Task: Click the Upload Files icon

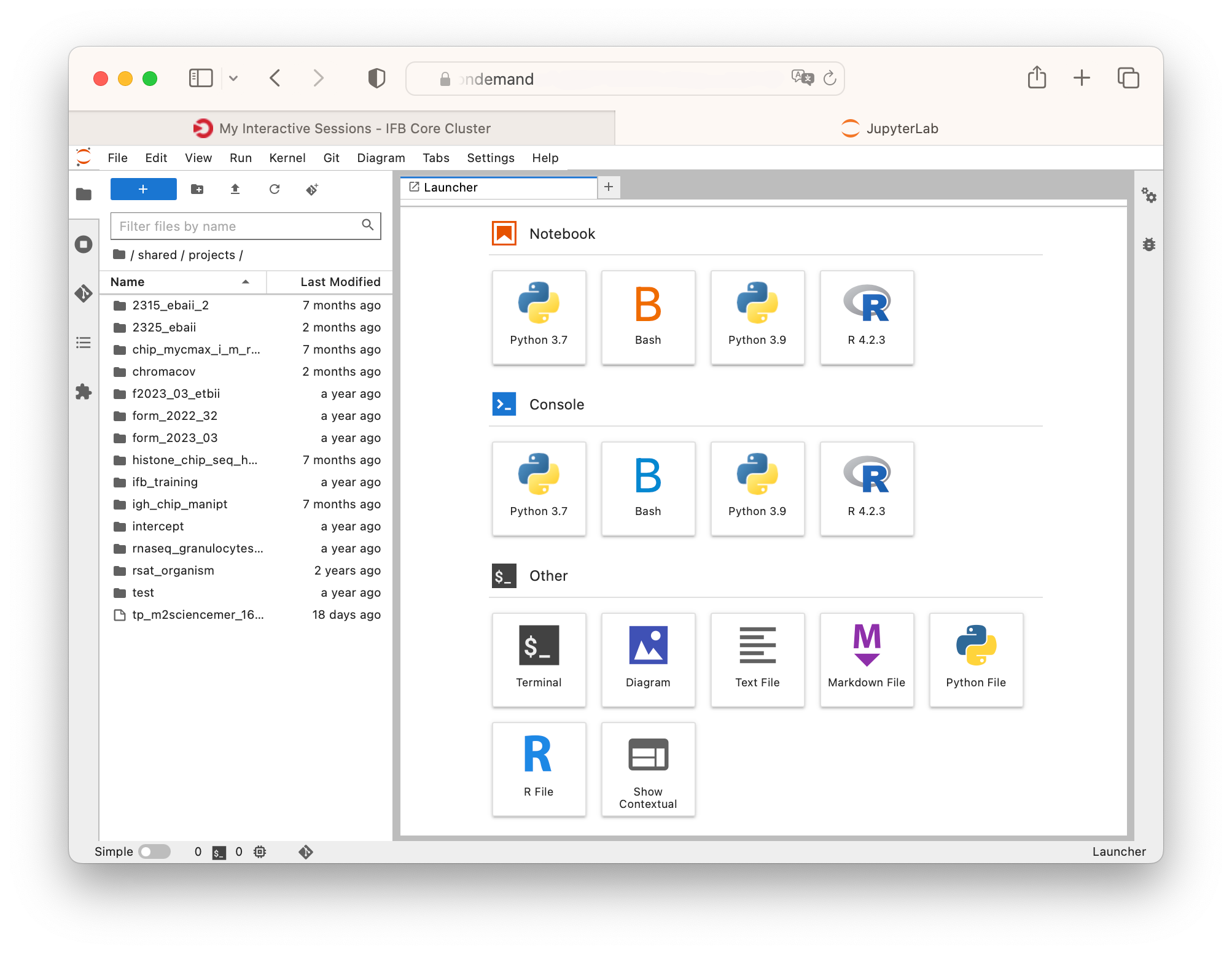Action: [x=235, y=189]
